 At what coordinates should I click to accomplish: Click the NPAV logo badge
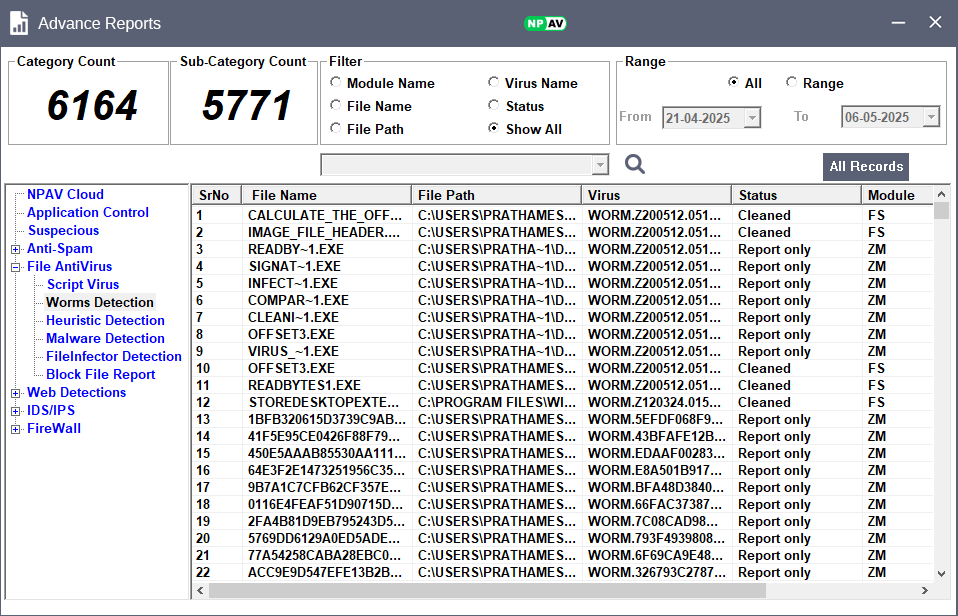(545, 23)
